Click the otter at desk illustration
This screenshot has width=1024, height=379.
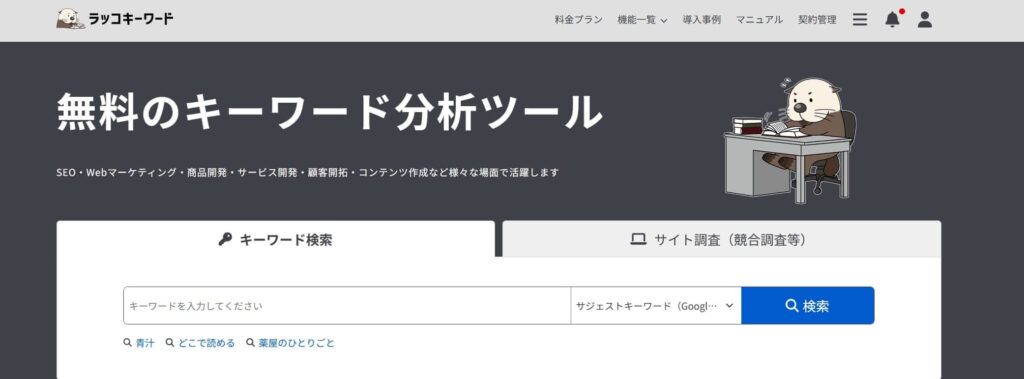tap(790, 139)
